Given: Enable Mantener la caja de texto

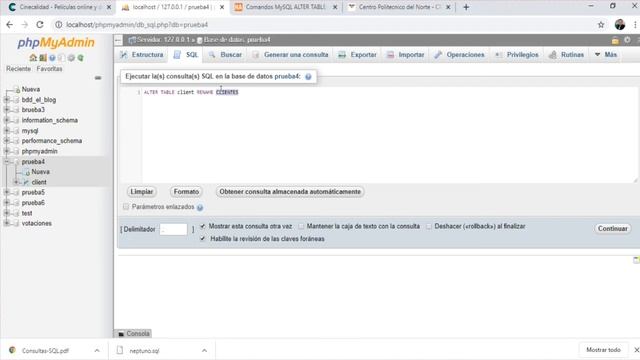Looking at the screenshot, I should tap(301, 226).
